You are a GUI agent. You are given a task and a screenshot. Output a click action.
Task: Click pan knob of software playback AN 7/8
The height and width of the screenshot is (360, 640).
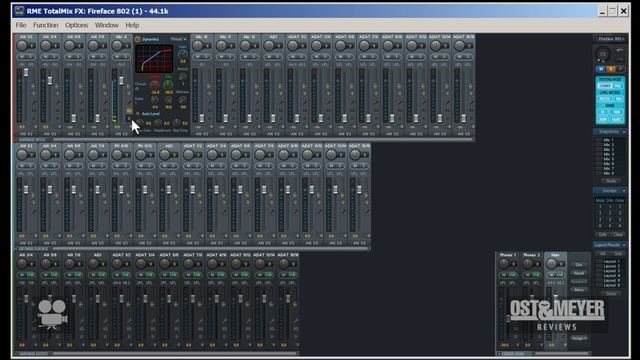point(94,155)
